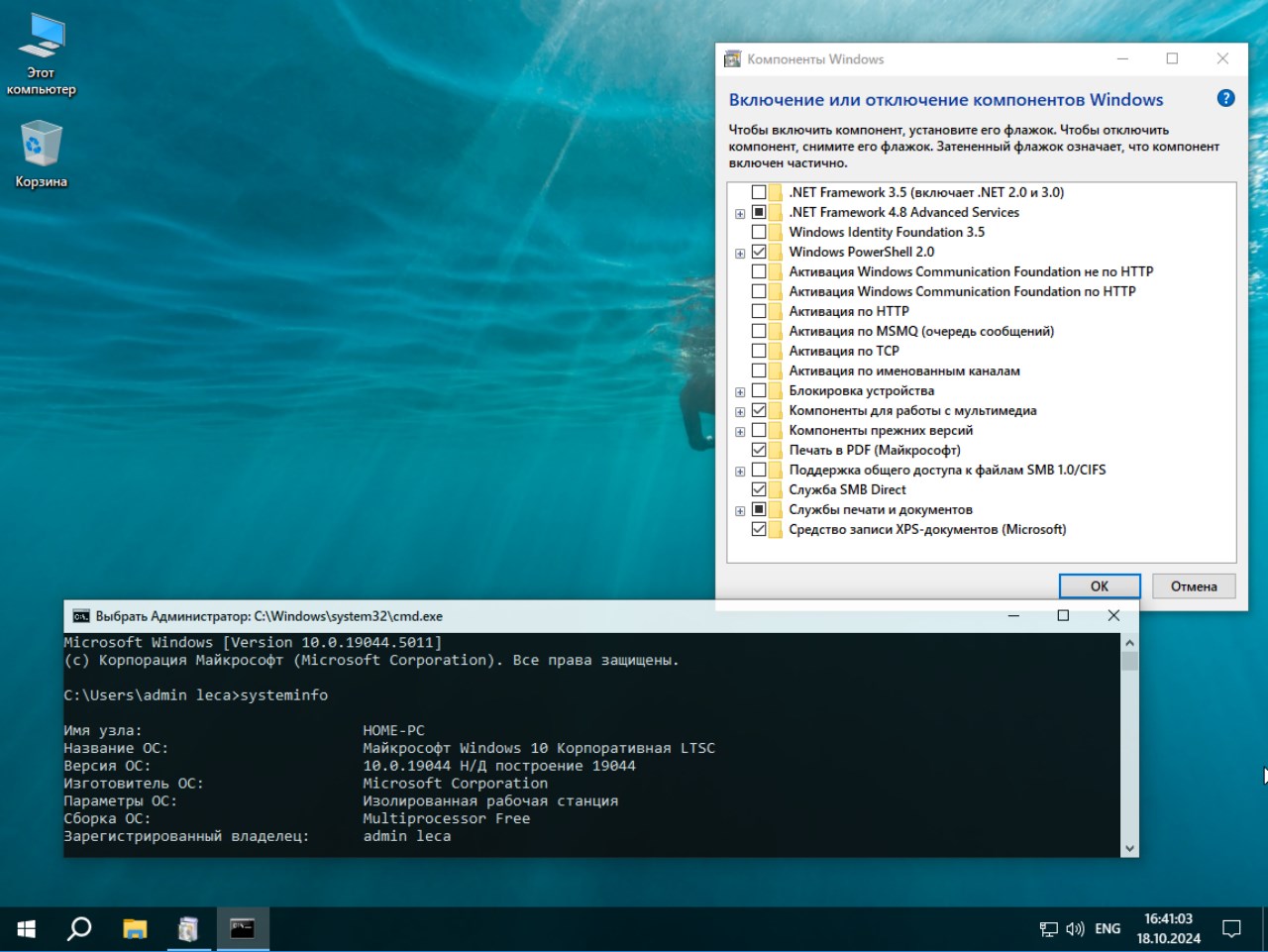
Task: Uncheck Средство записи XPS-документов
Action: 759,529
